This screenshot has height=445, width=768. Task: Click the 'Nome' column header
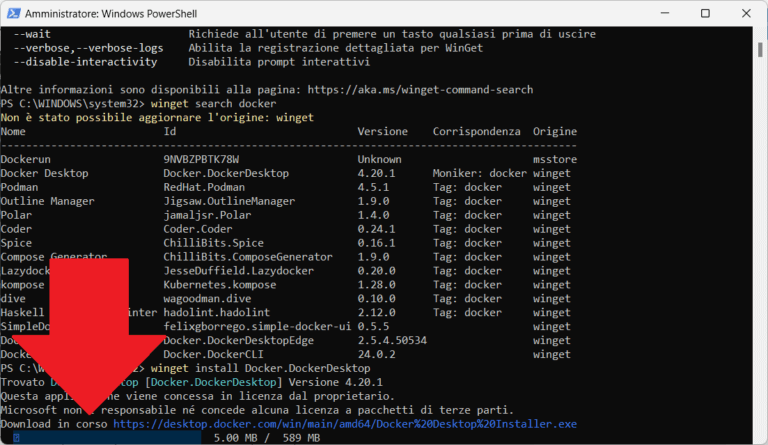tap(13, 131)
